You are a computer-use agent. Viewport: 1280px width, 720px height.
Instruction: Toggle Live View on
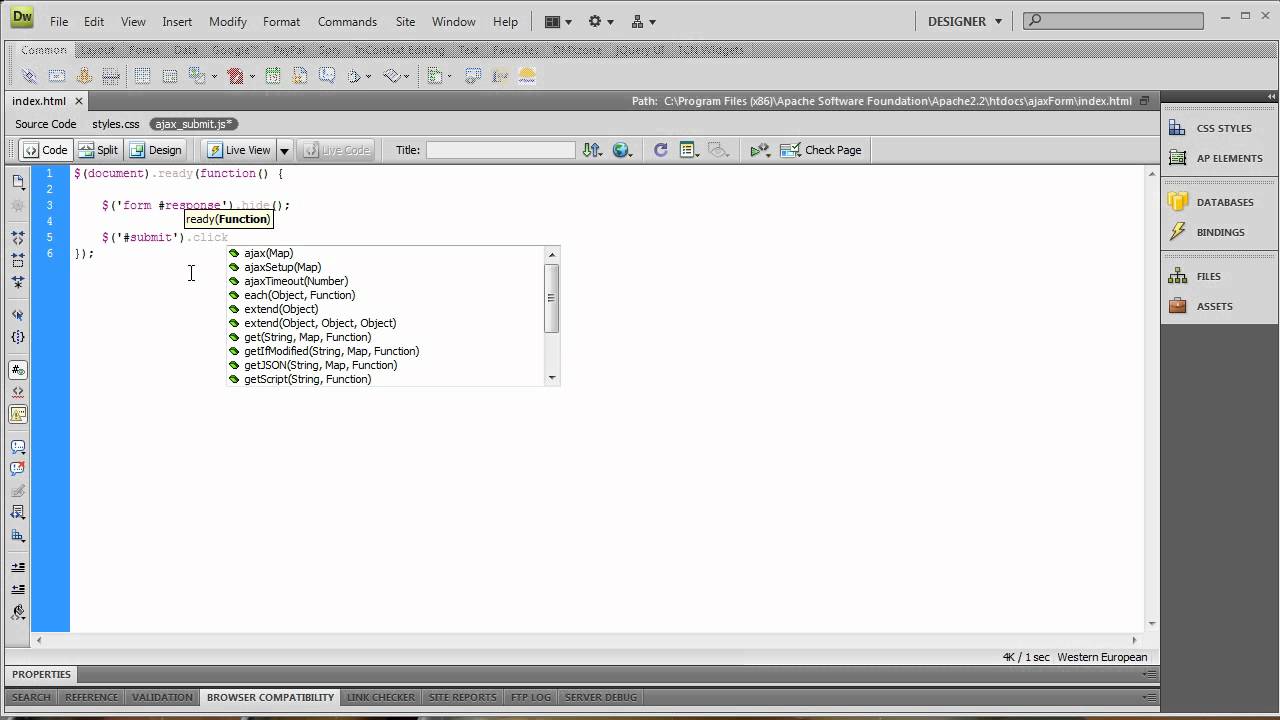(239, 150)
